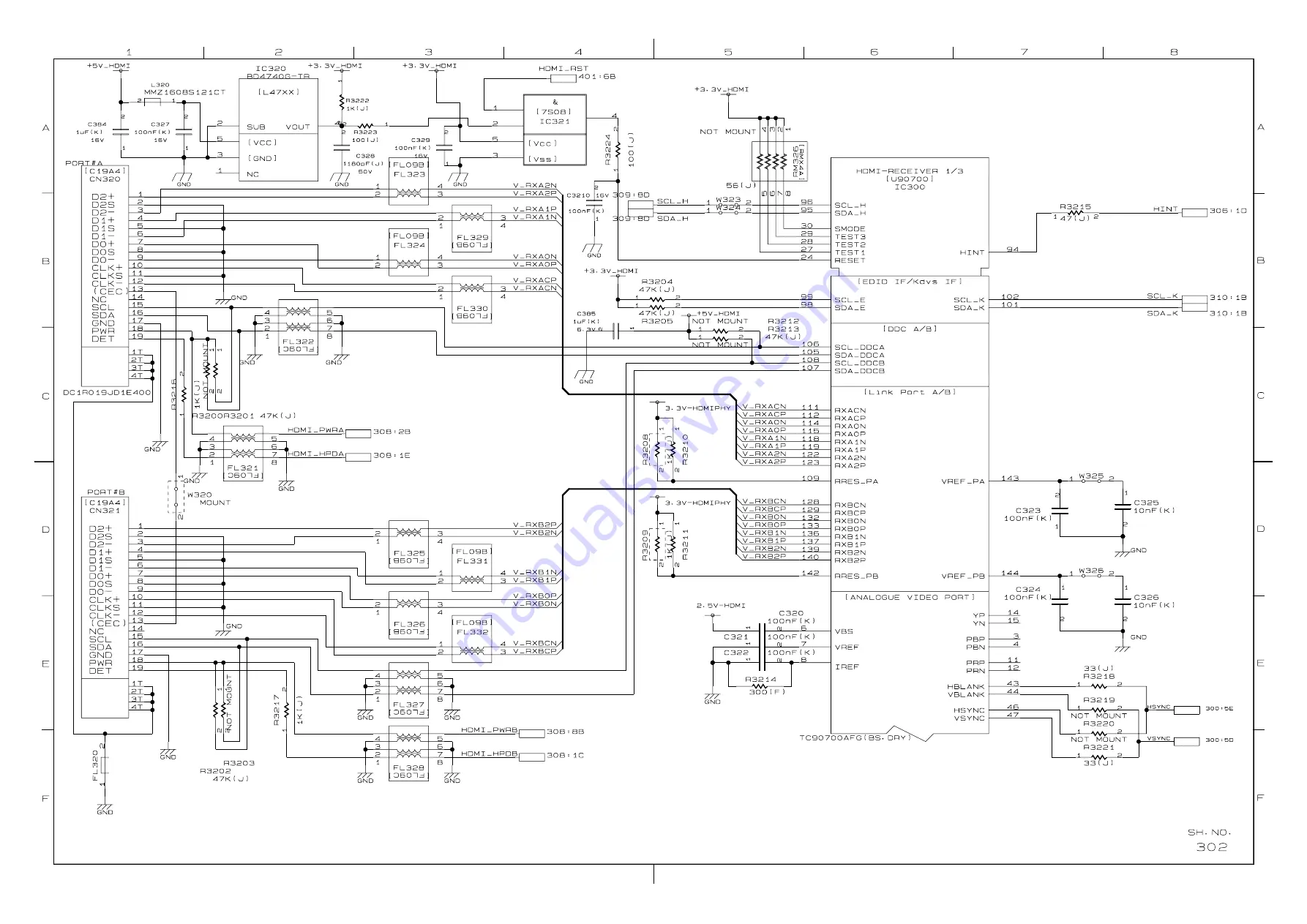This screenshot has height=924, width=1307.
Task: Select the R3217 resistor label
Action: coord(277,709)
